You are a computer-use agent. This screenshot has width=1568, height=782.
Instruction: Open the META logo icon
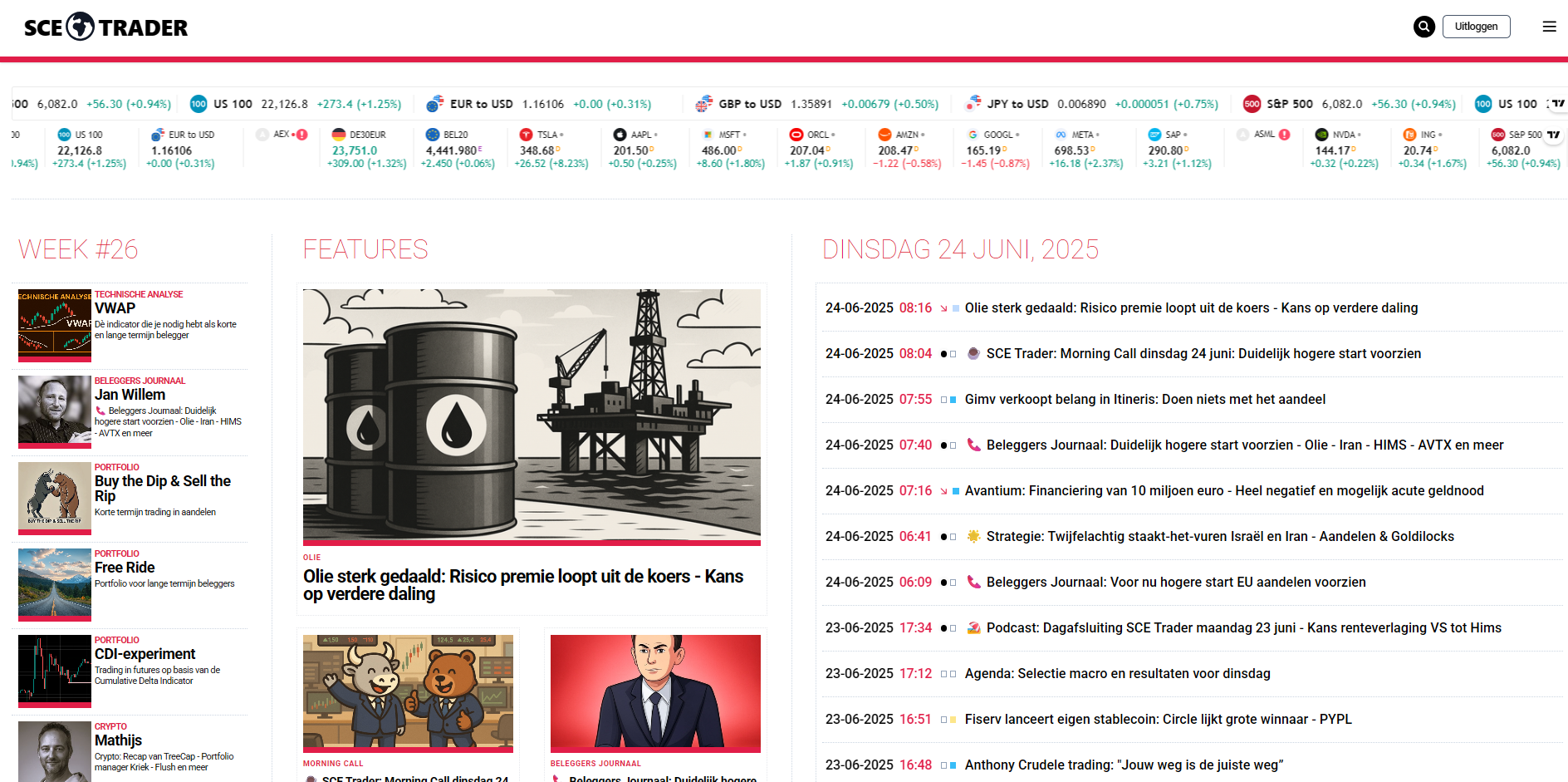coord(1061,135)
